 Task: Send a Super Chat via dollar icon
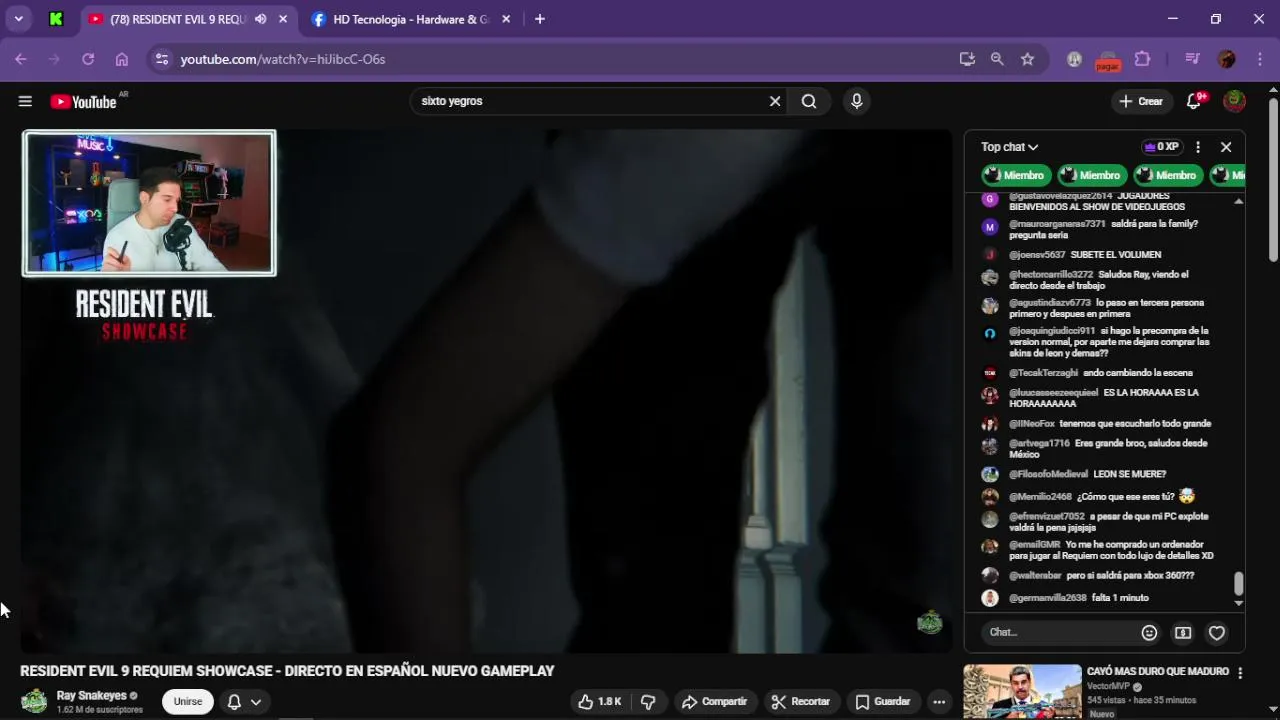1183,632
